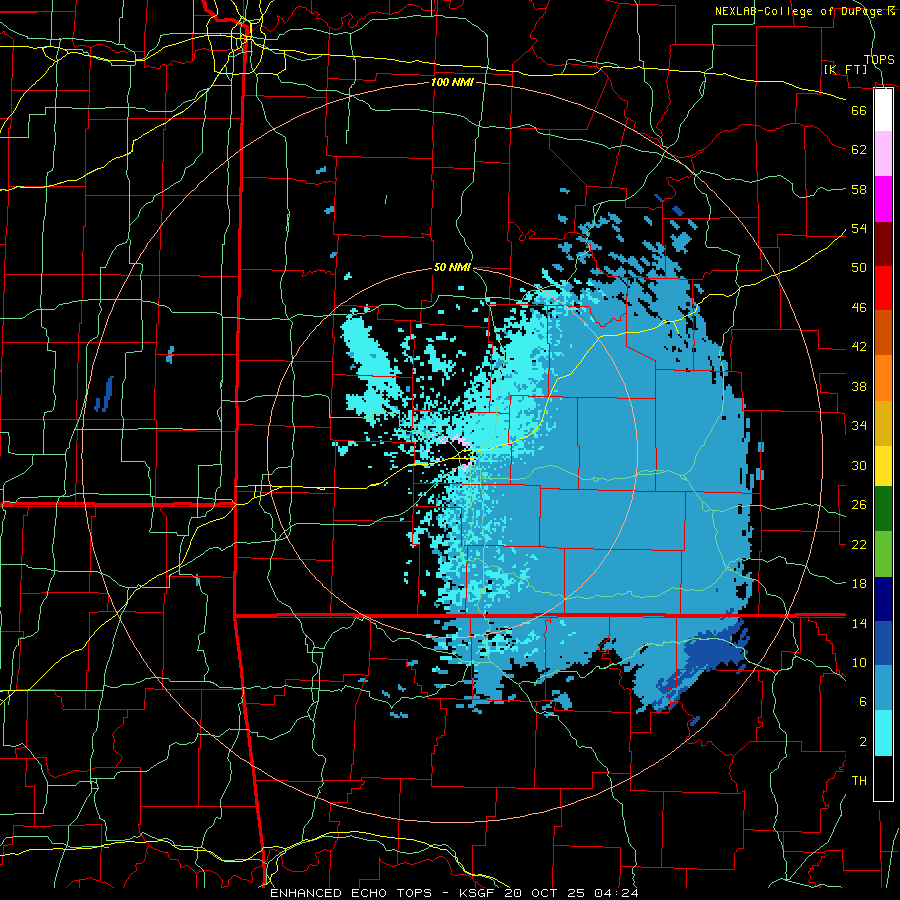Click the "TH" threshold label
This screenshot has height=900, width=900.
coord(859,781)
